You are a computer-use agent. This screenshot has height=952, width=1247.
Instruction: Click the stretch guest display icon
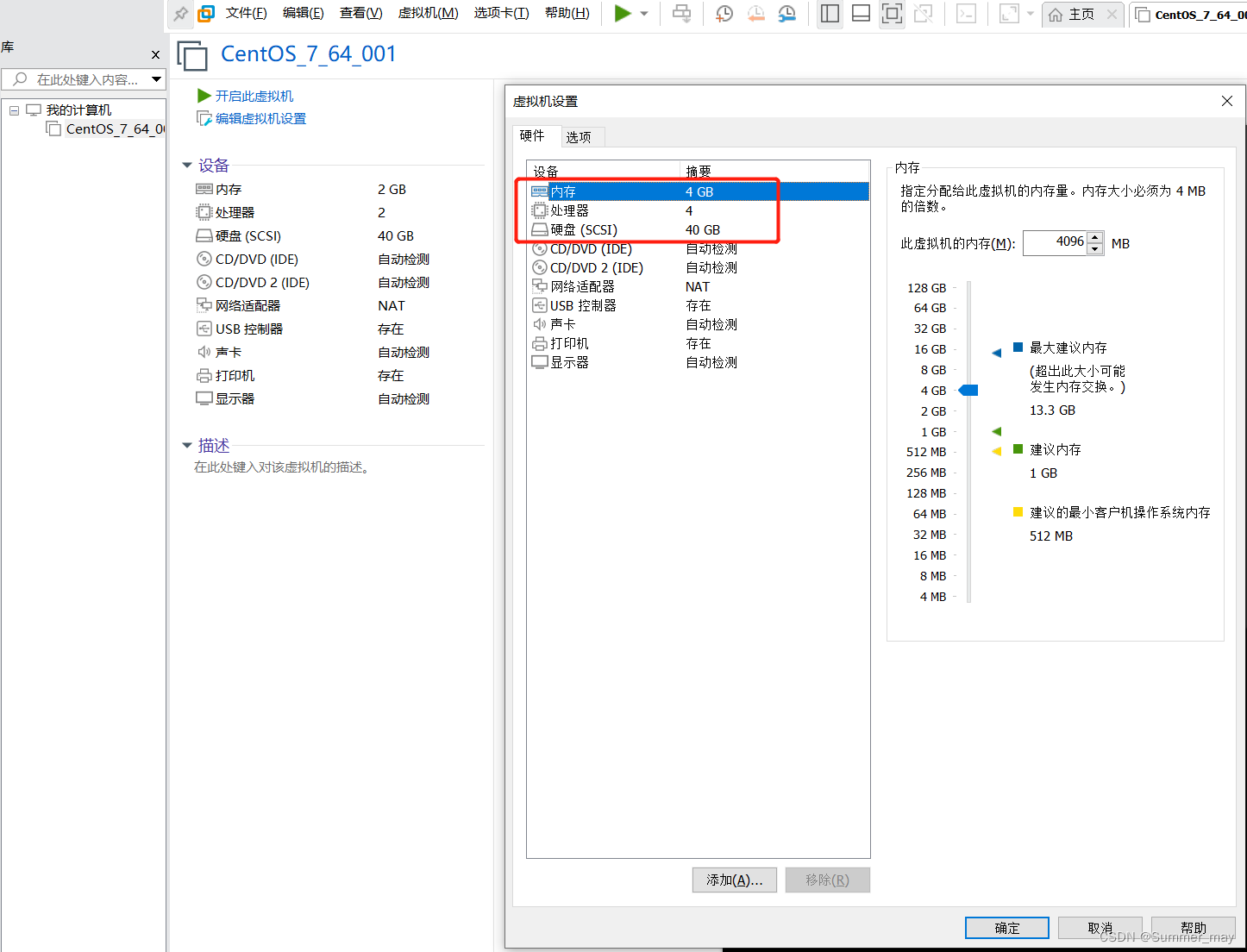1009,14
